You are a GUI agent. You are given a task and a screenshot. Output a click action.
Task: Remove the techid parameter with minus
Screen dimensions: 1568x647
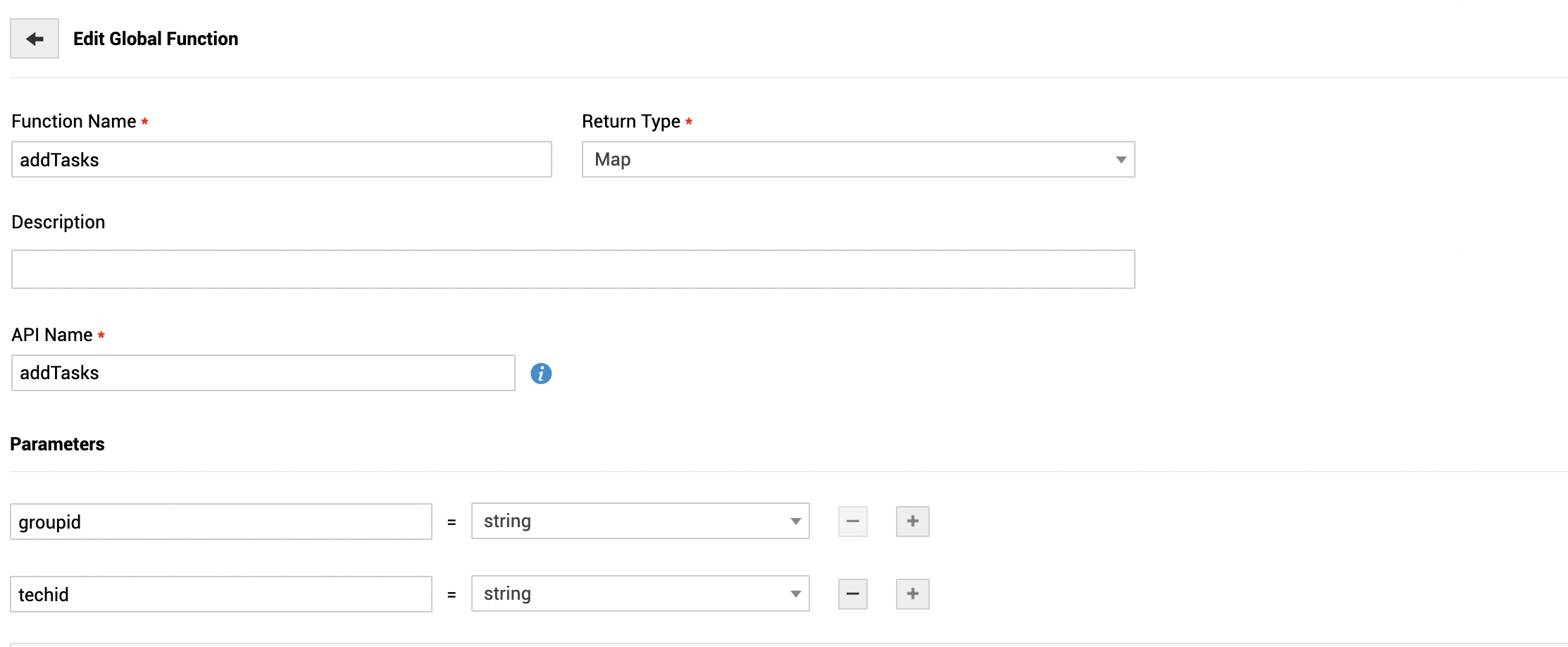point(852,594)
